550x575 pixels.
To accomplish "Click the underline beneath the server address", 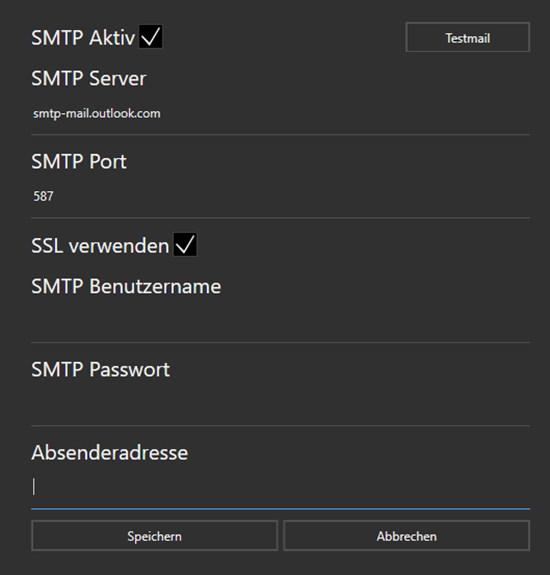I will click(280, 135).
